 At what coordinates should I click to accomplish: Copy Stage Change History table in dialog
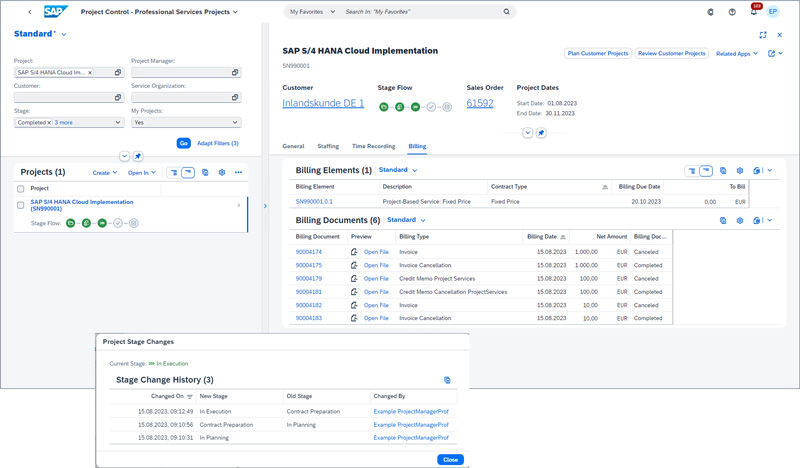pyautogui.click(x=447, y=380)
